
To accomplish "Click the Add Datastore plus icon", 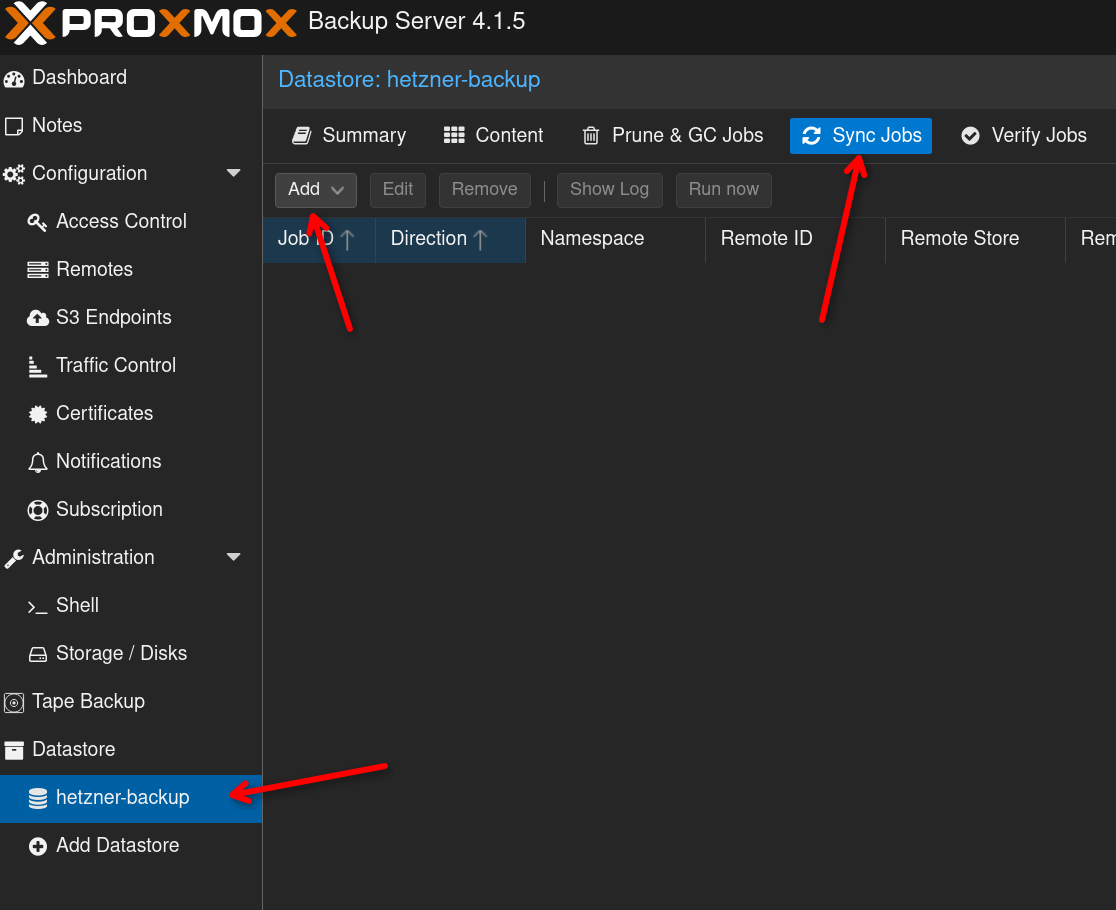I will [x=38, y=846].
